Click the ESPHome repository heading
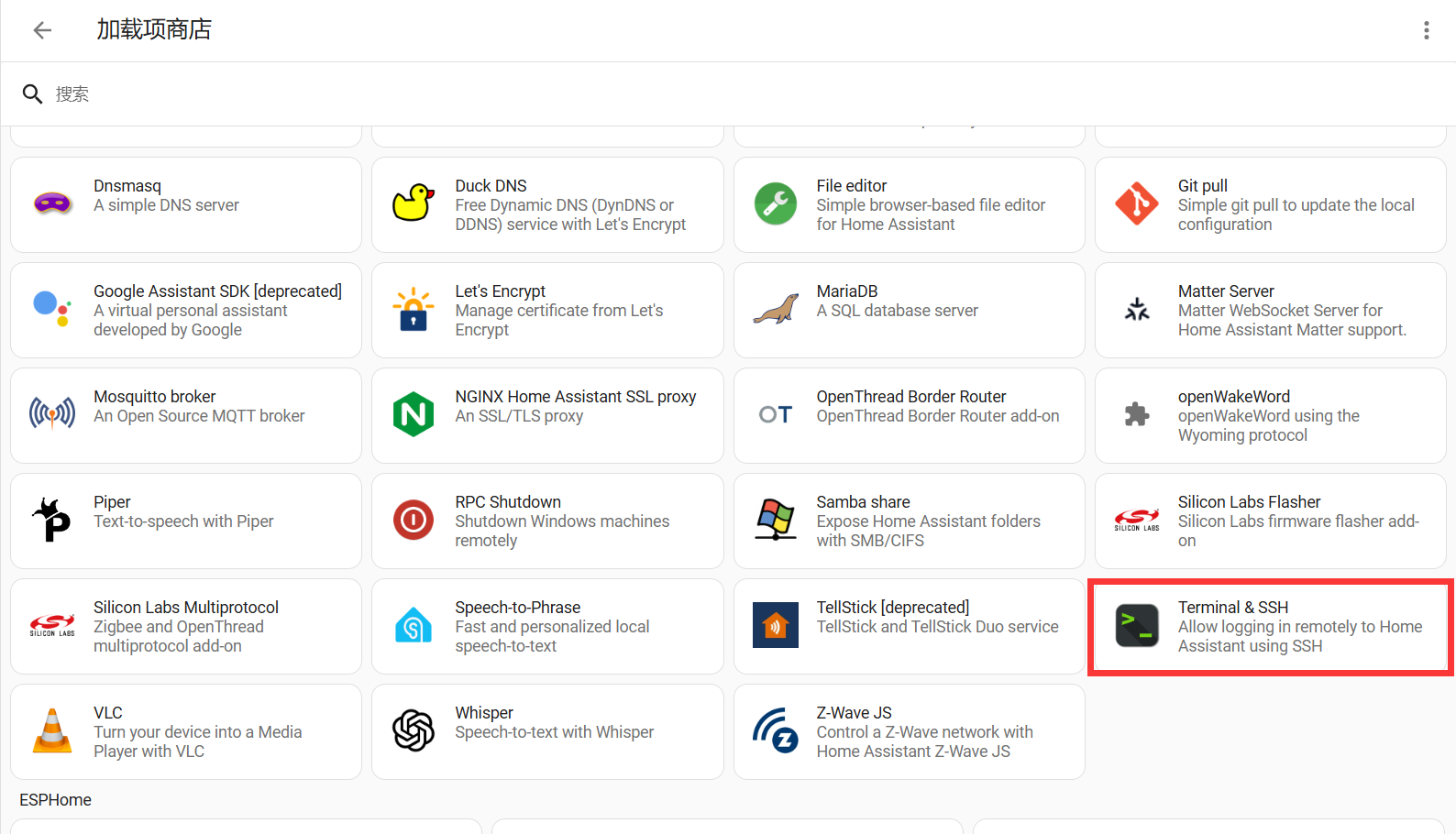Screen dimensions: 1456x834 coord(56,800)
